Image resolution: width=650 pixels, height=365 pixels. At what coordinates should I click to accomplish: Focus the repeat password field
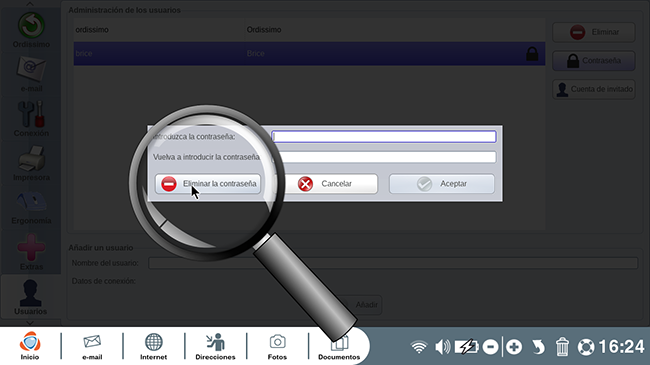[x=384, y=157]
